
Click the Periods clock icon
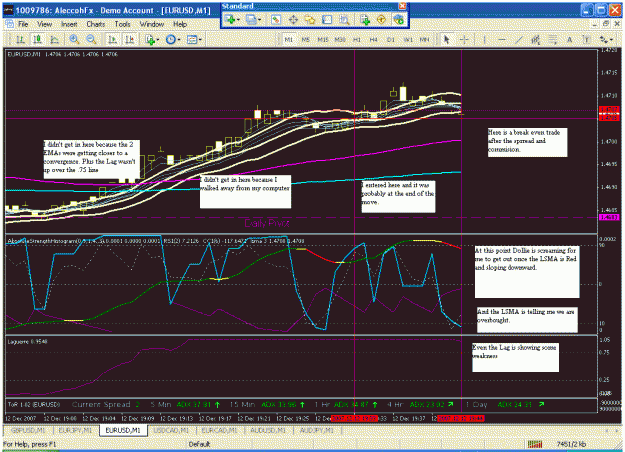click(x=171, y=39)
